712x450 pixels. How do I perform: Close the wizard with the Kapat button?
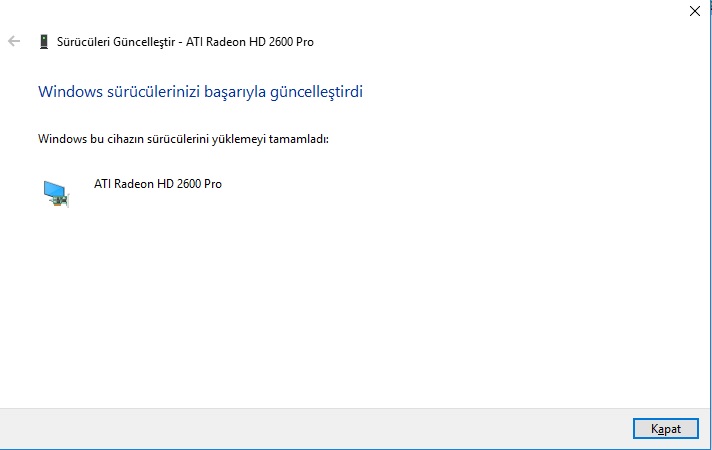click(x=666, y=429)
